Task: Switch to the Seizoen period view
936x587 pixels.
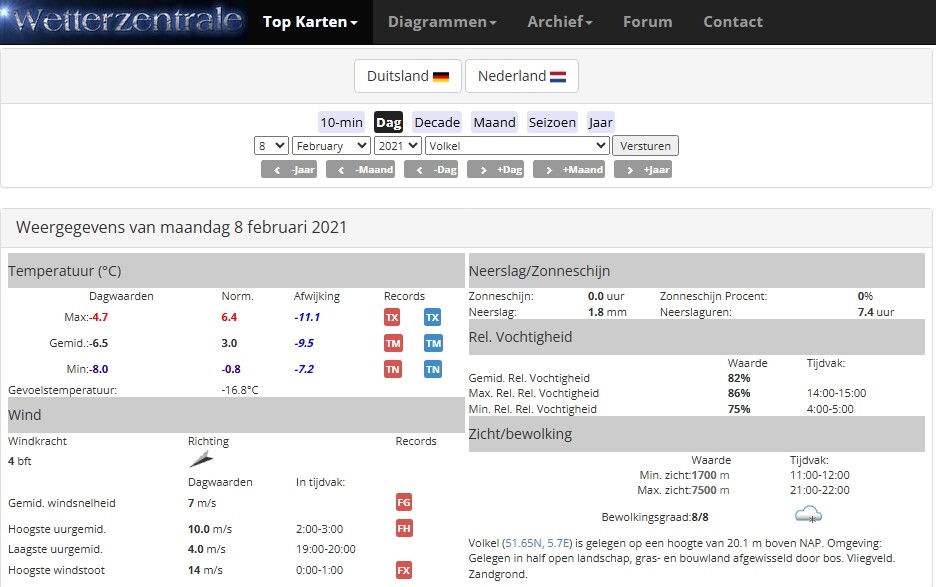Action: (552, 122)
